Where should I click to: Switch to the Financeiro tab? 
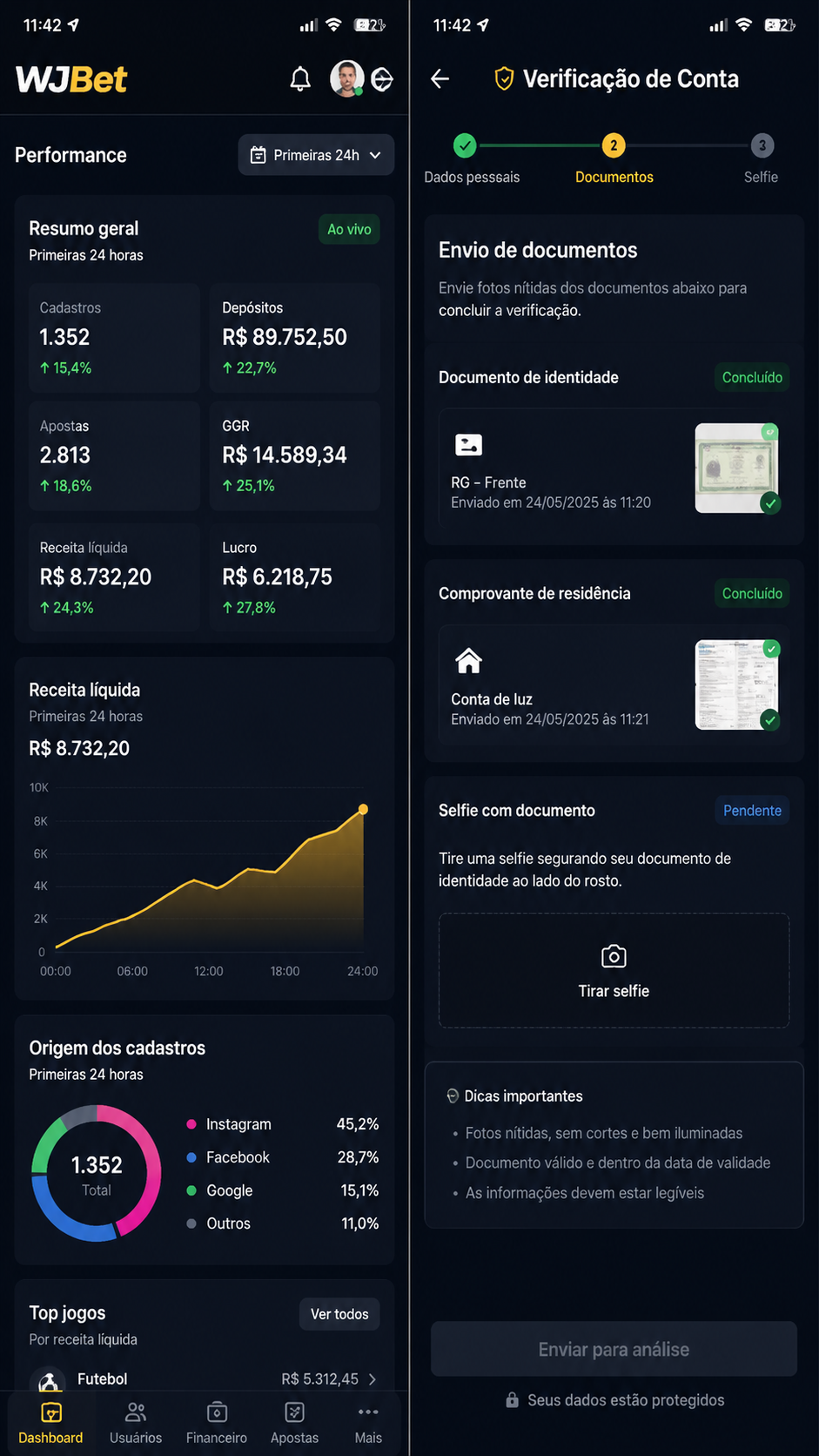(x=217, y=1423)
